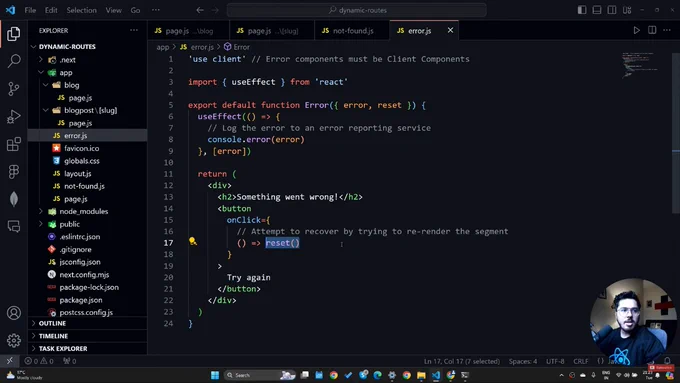Go back with the navigation arrow
The width and height of the screenshot is (680, 383).
[x=199, y=10]
